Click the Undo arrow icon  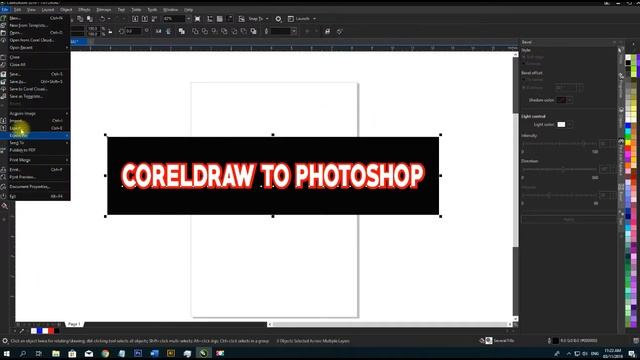pos(102,19)
